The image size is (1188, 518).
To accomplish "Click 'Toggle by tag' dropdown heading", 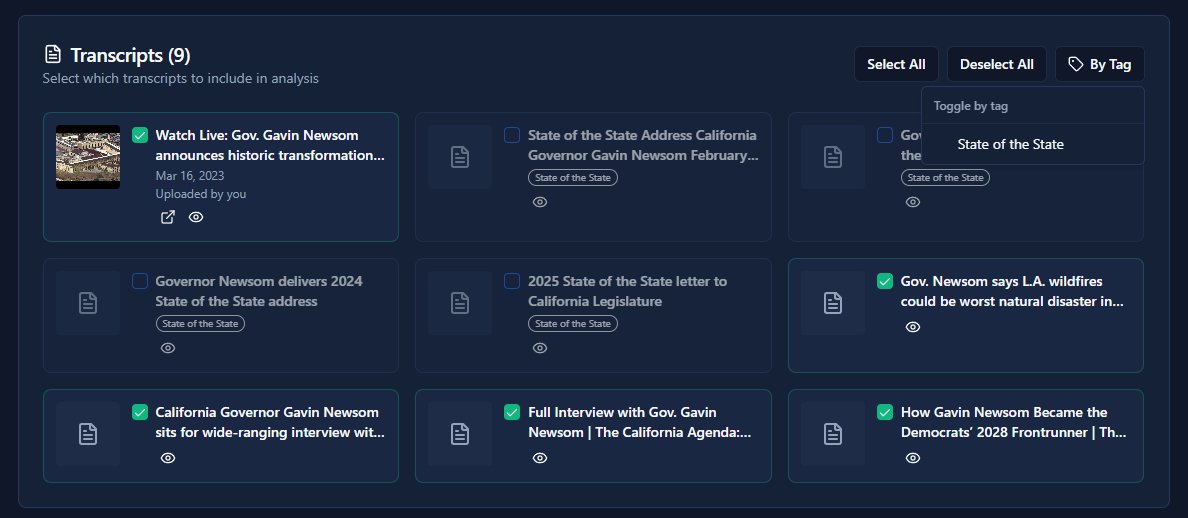I will (971, 106).
